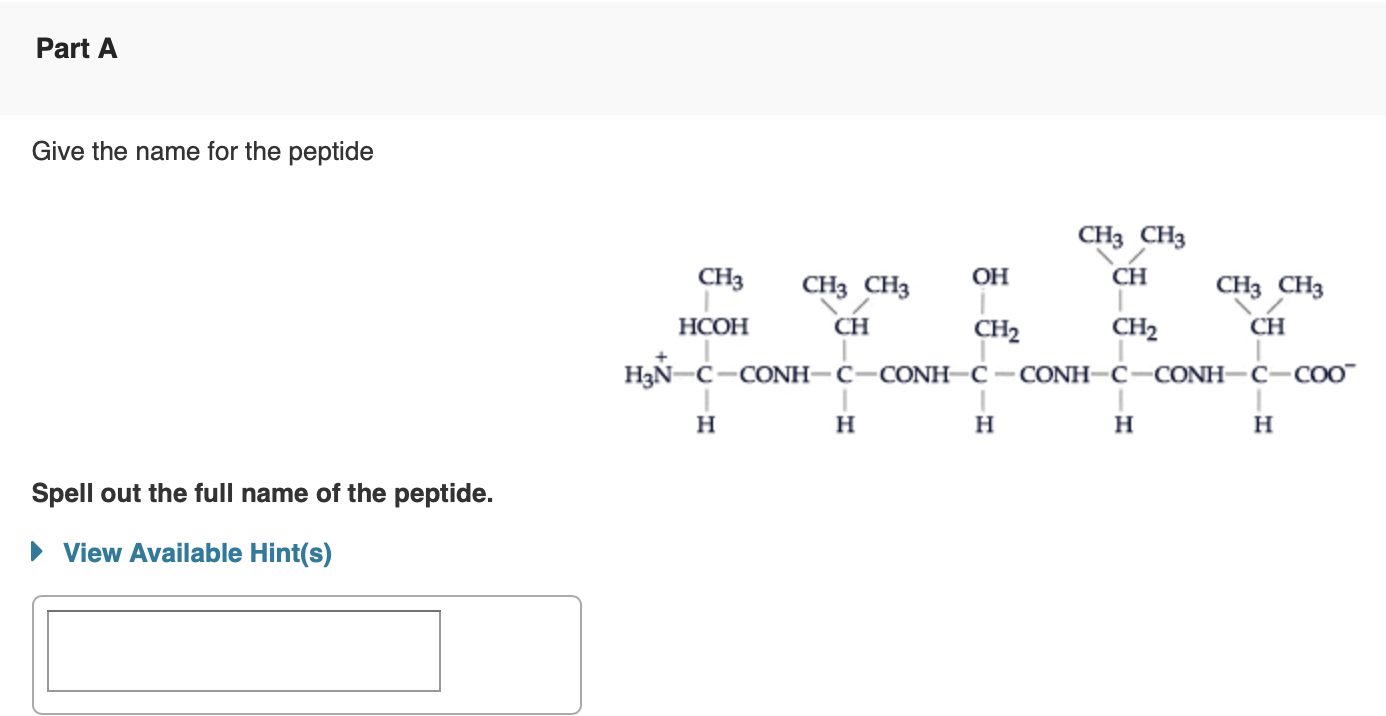Click the first CONH peptide bond
The height and width of the screenshot is (716, 1386).
(x=773, y=375)
